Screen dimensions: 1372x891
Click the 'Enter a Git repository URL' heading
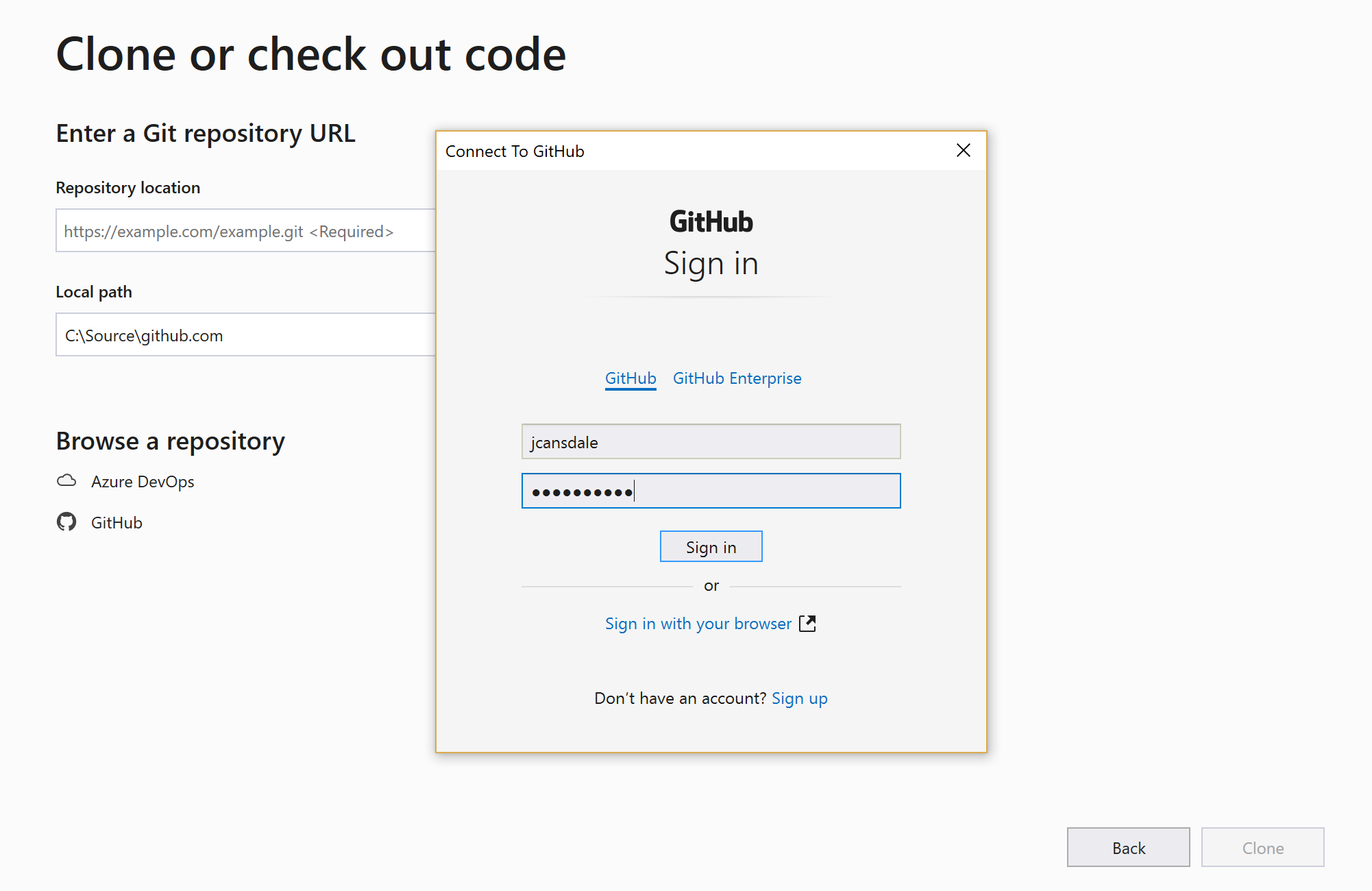pos(206,133)
